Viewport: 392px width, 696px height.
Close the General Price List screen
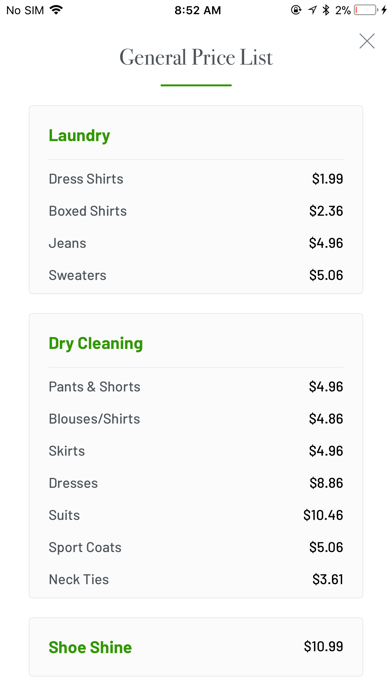tap(367, 41)
